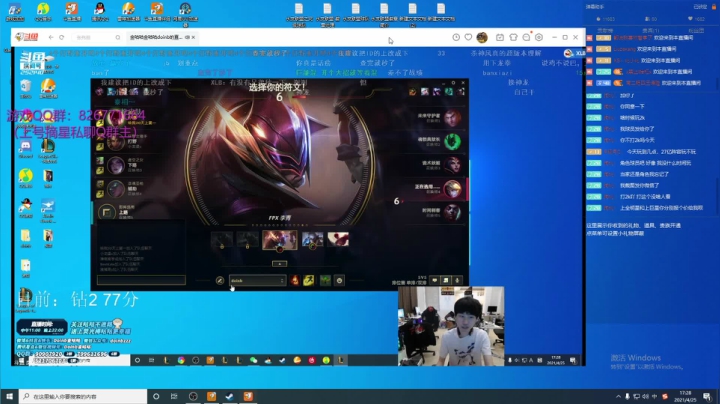Select the bottom enemy champion portrait
The height and width of the screenshot is (404, 720).
coord(452,212)
